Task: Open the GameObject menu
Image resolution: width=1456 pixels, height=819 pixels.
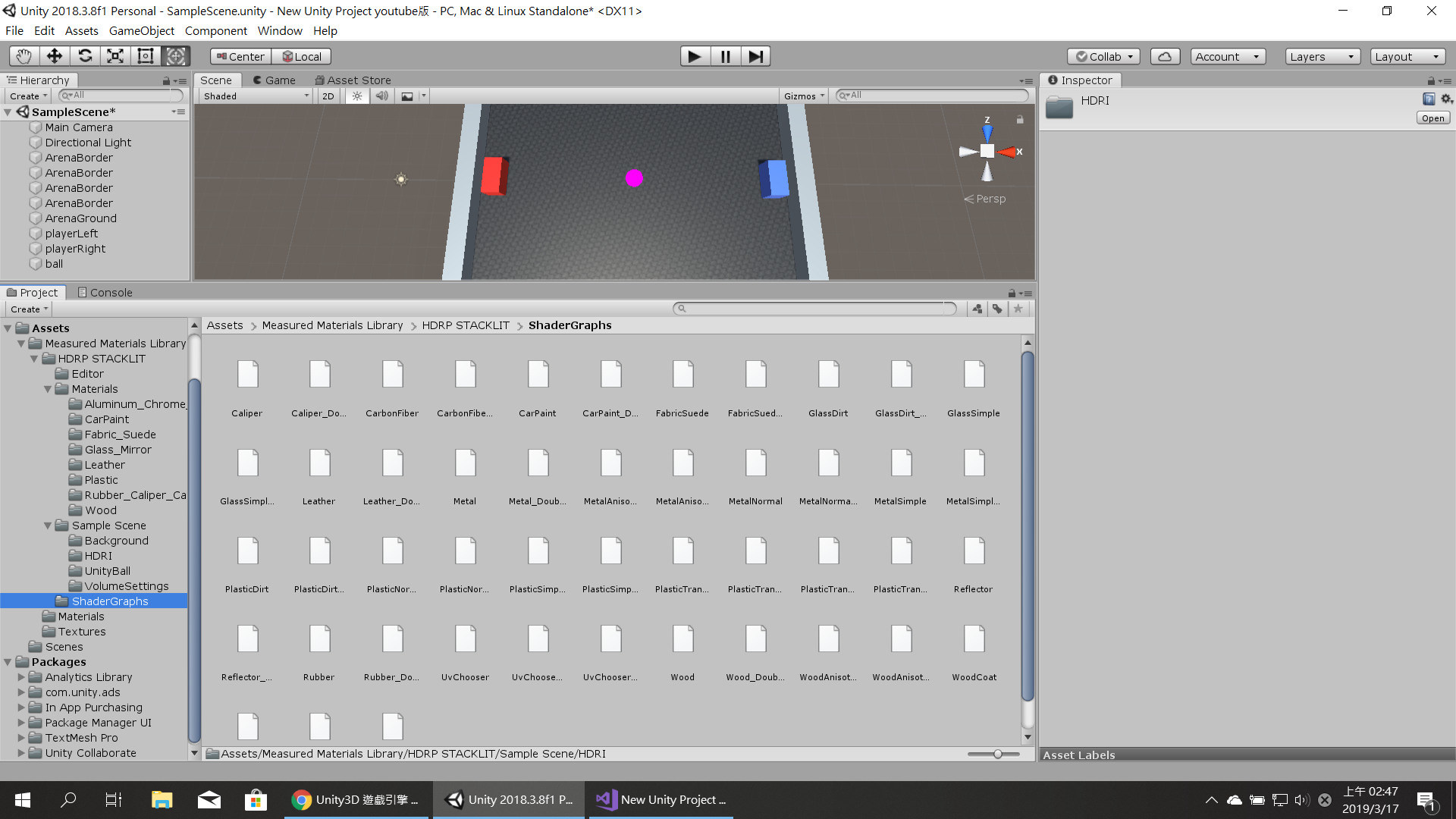Action: [x=141, y=31]
